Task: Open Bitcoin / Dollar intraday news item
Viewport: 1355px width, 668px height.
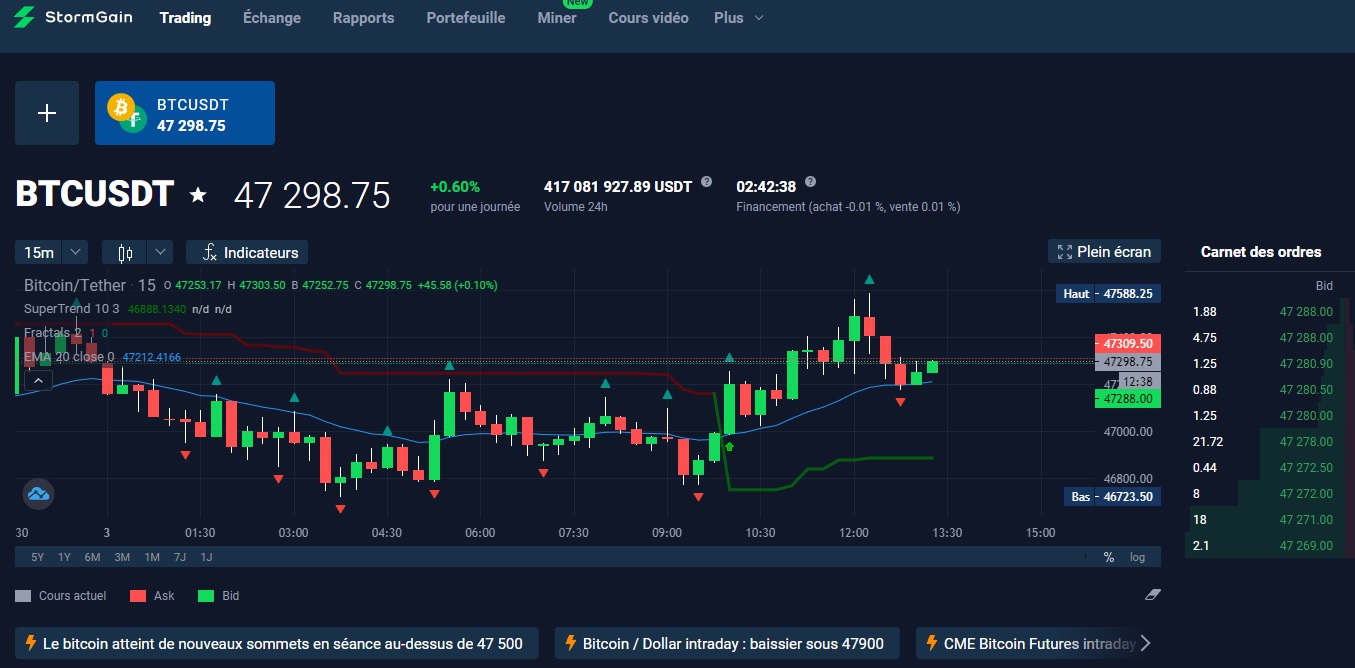Action: click(727, 643)
